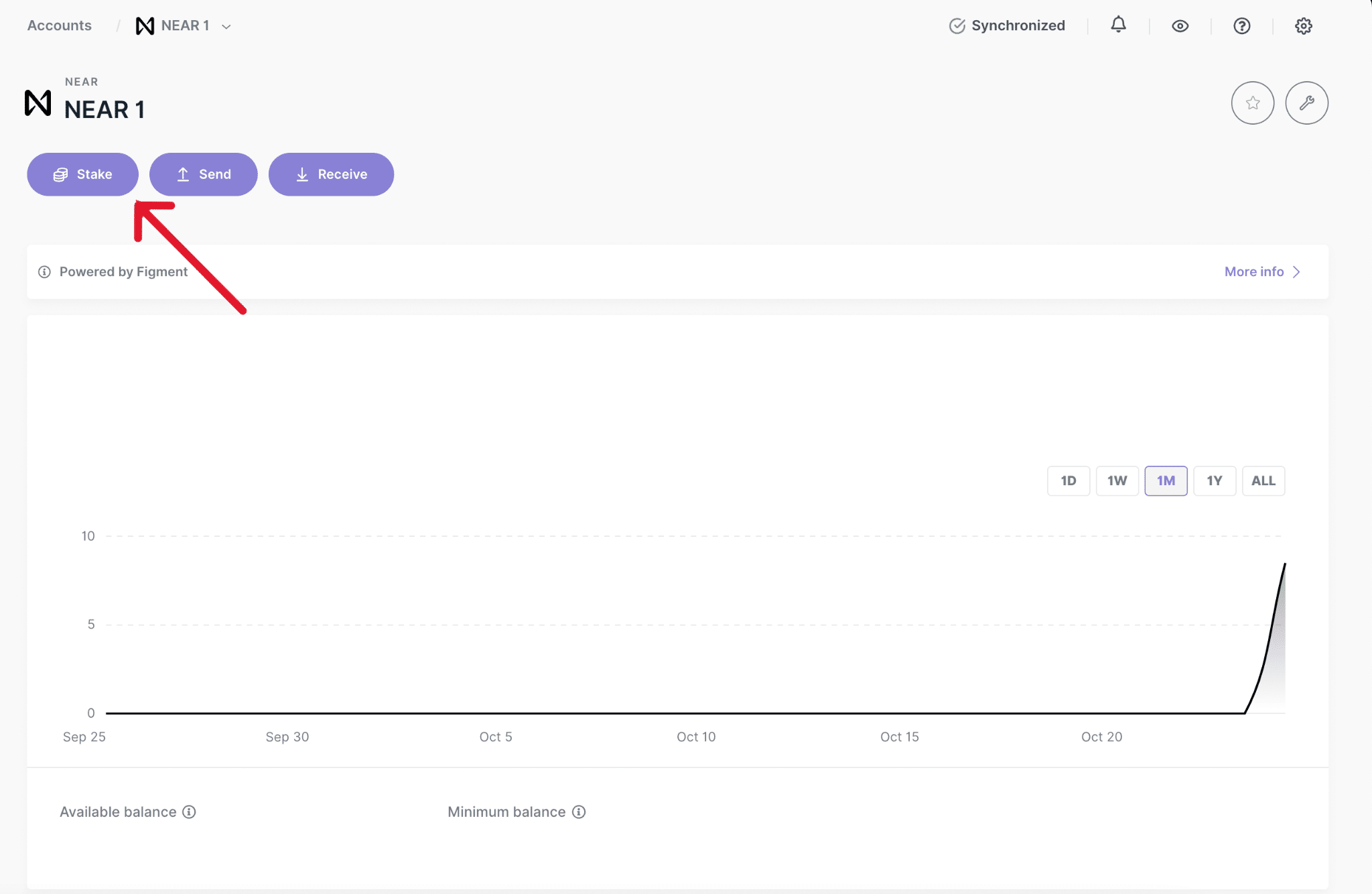Image resolution: width=1372 pixels, height=894 pixels.
Task: Go to Accounts breadcrumb
Action: tap(59, 25)
